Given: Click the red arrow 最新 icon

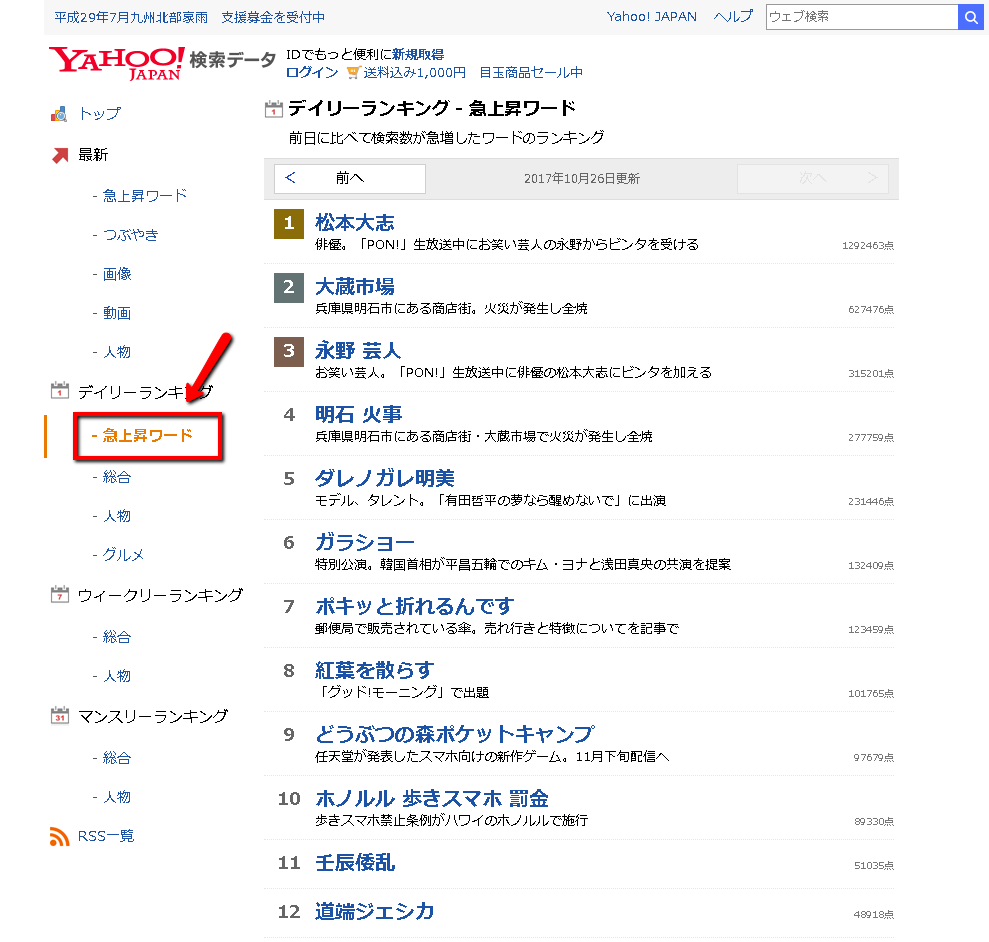Looking at the screenshot, I should (59, 155).
